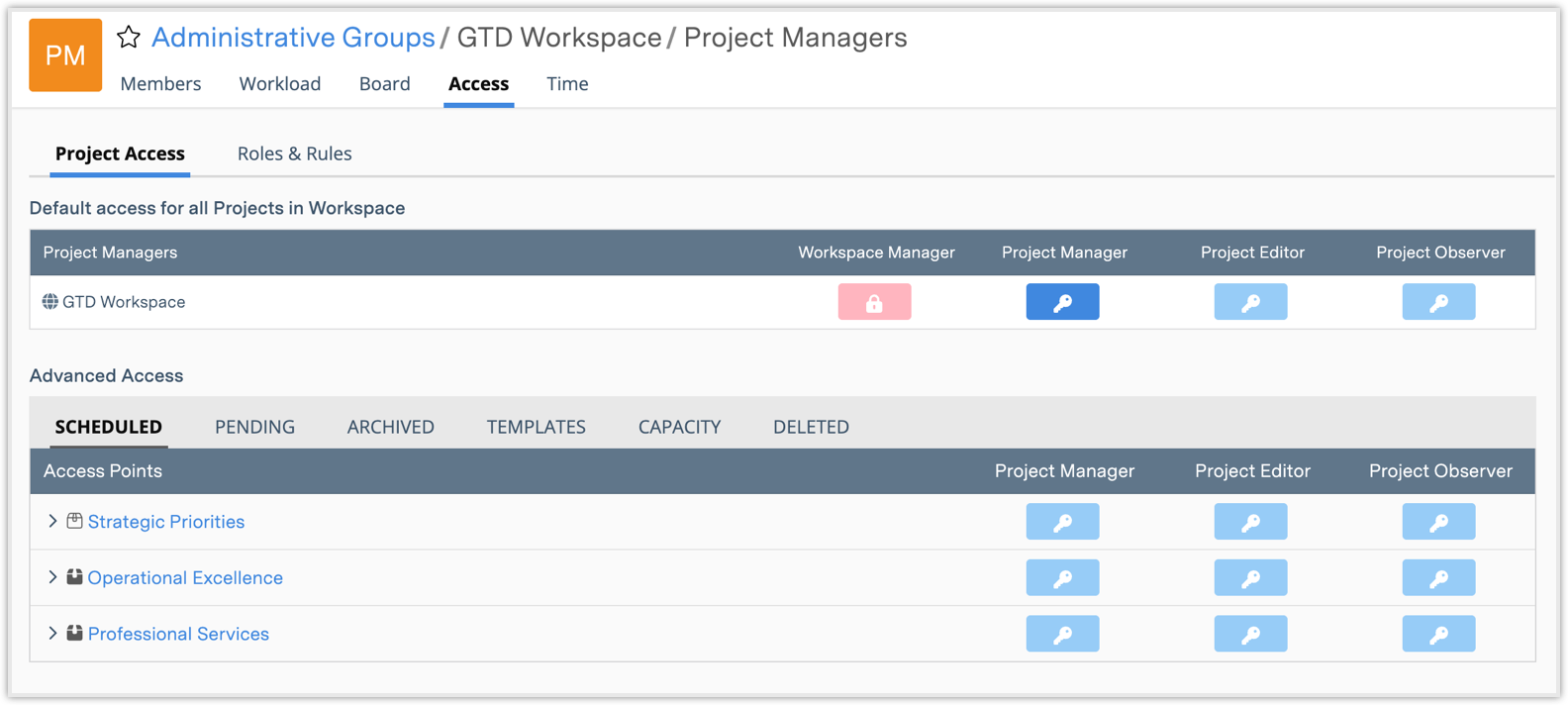This screenshot has width=1568, height=705.
Task: Expand the Professional Services row
Action: (53, 634)
